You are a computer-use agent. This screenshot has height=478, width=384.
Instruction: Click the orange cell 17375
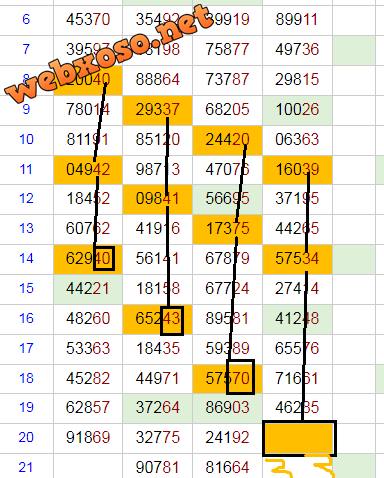[228, 229]
